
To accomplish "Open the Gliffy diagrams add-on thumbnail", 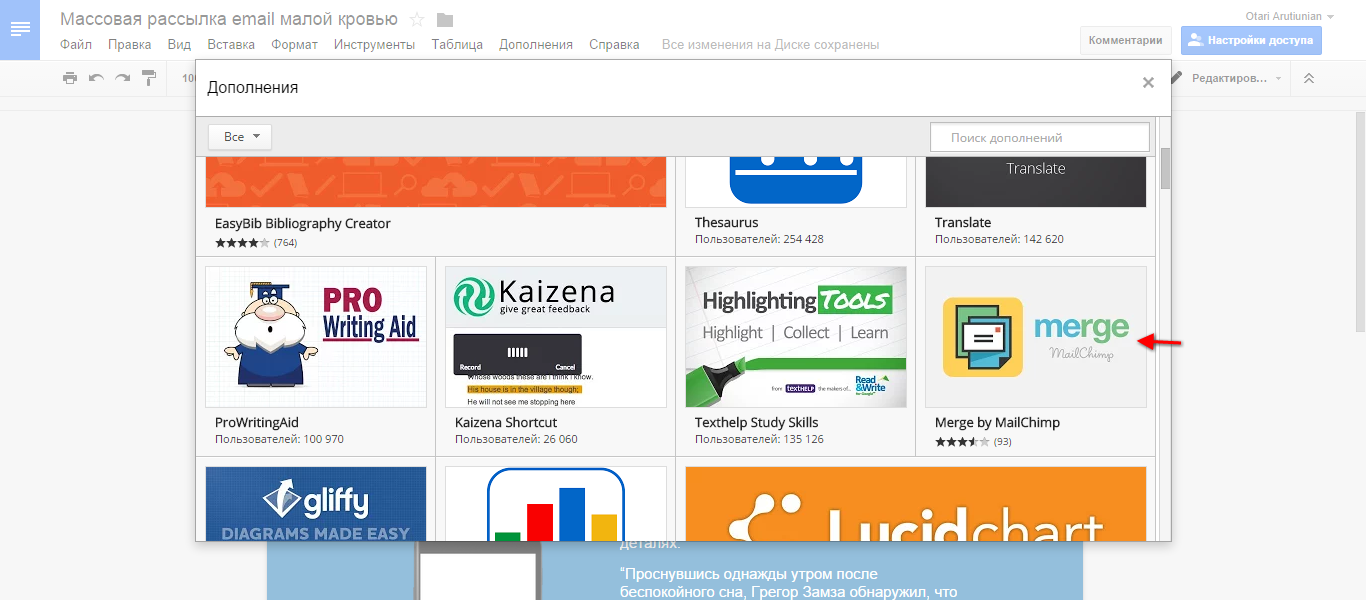I will tap(316, 503).
